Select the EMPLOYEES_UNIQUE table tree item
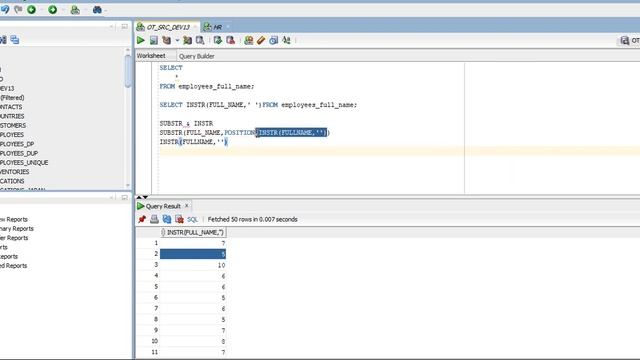Screen dimensions: 640x360 tap(24, 162)
